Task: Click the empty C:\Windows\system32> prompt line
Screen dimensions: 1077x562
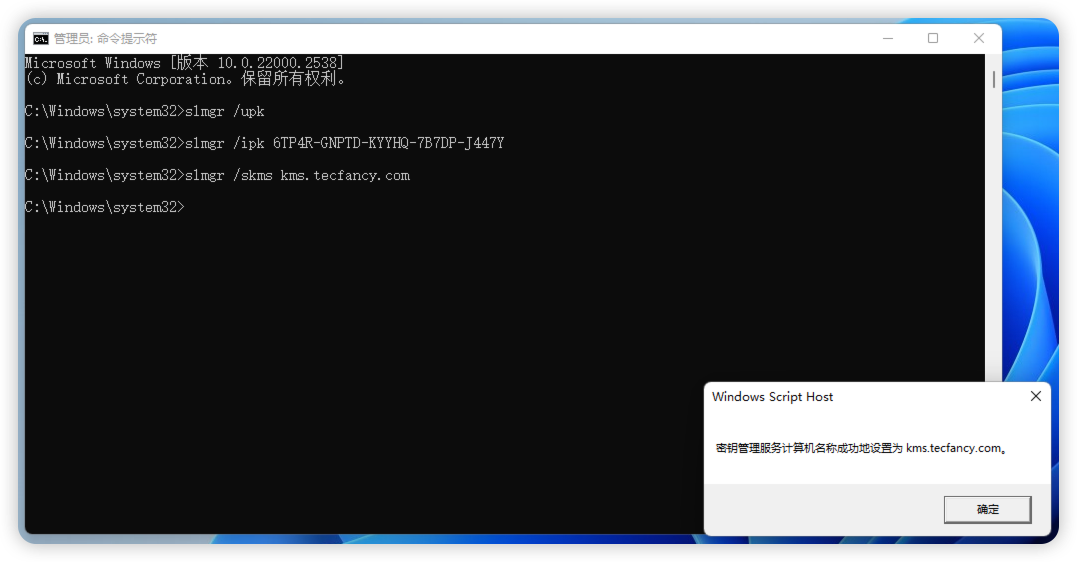Action: tap(105, 207)
